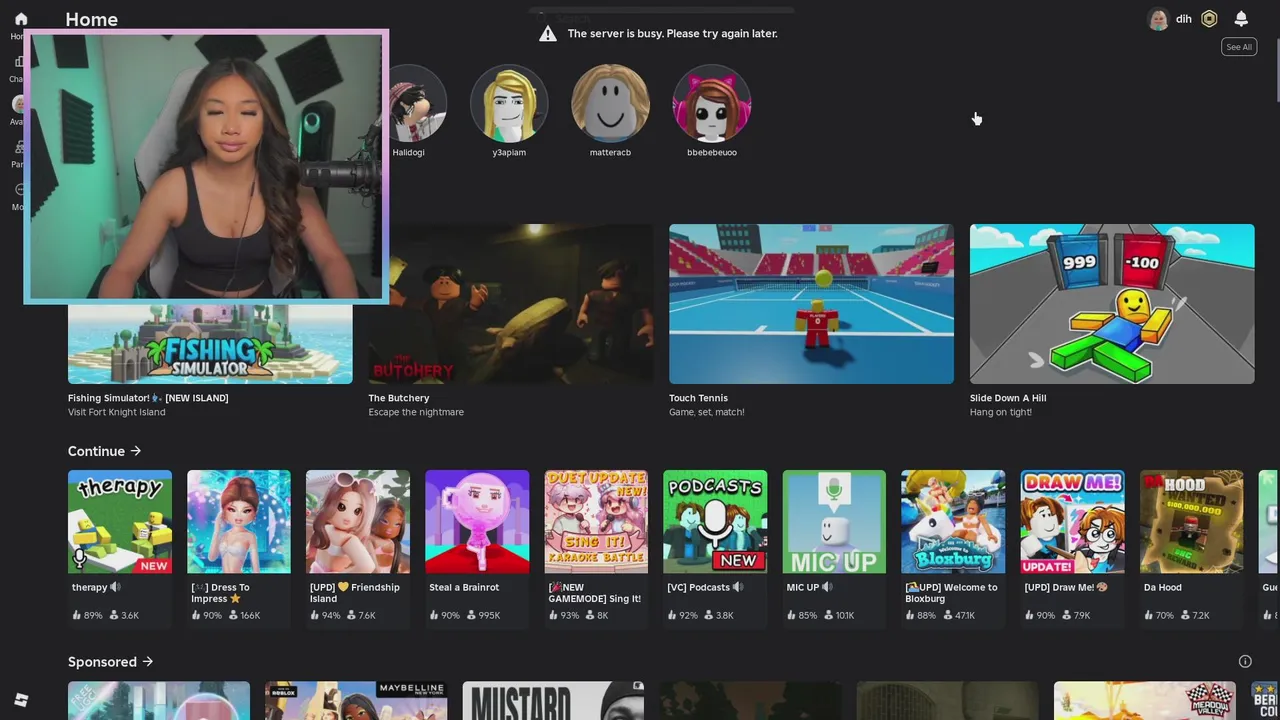Open the Friendship Island thumbnail

pyautogui.click(x=358, y=522)
